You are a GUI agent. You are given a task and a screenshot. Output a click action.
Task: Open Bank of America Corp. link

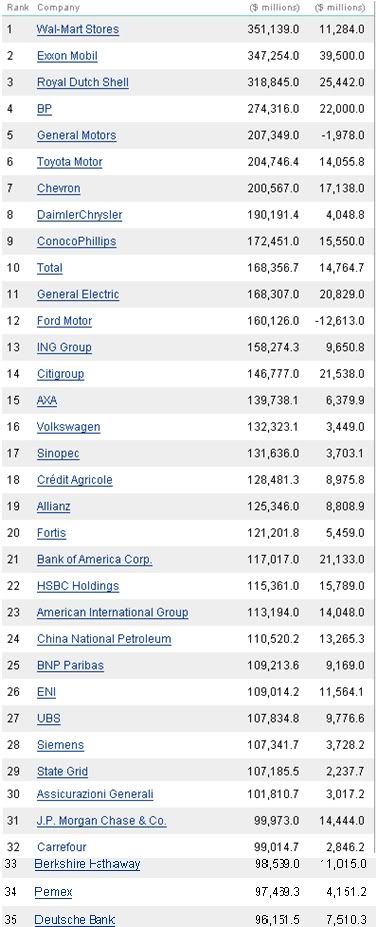95,559
